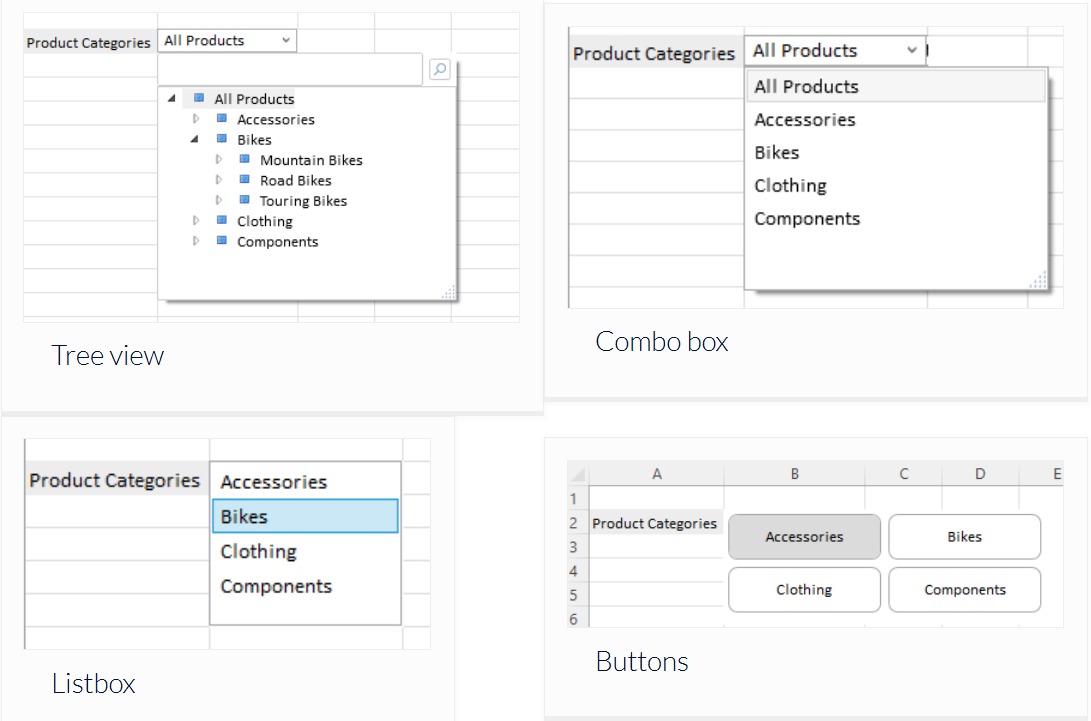Image resolution: width=1091 pixels, height=721 pixels.
Task: Click the Components button
Action: coord(964,589)
